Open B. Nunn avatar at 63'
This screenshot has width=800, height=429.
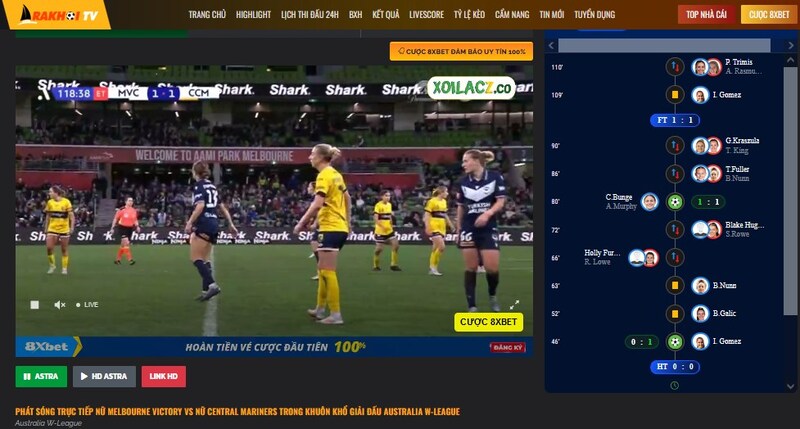(x=700, y=286)
